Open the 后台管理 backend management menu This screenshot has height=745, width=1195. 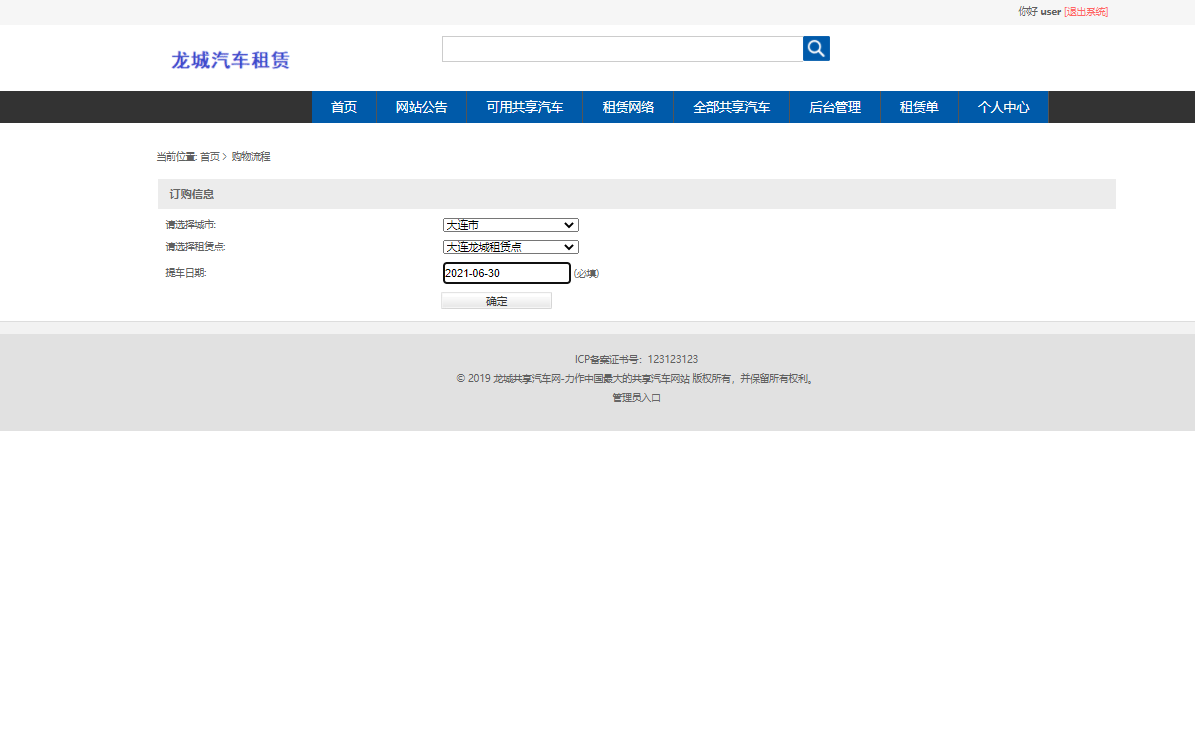834,107
